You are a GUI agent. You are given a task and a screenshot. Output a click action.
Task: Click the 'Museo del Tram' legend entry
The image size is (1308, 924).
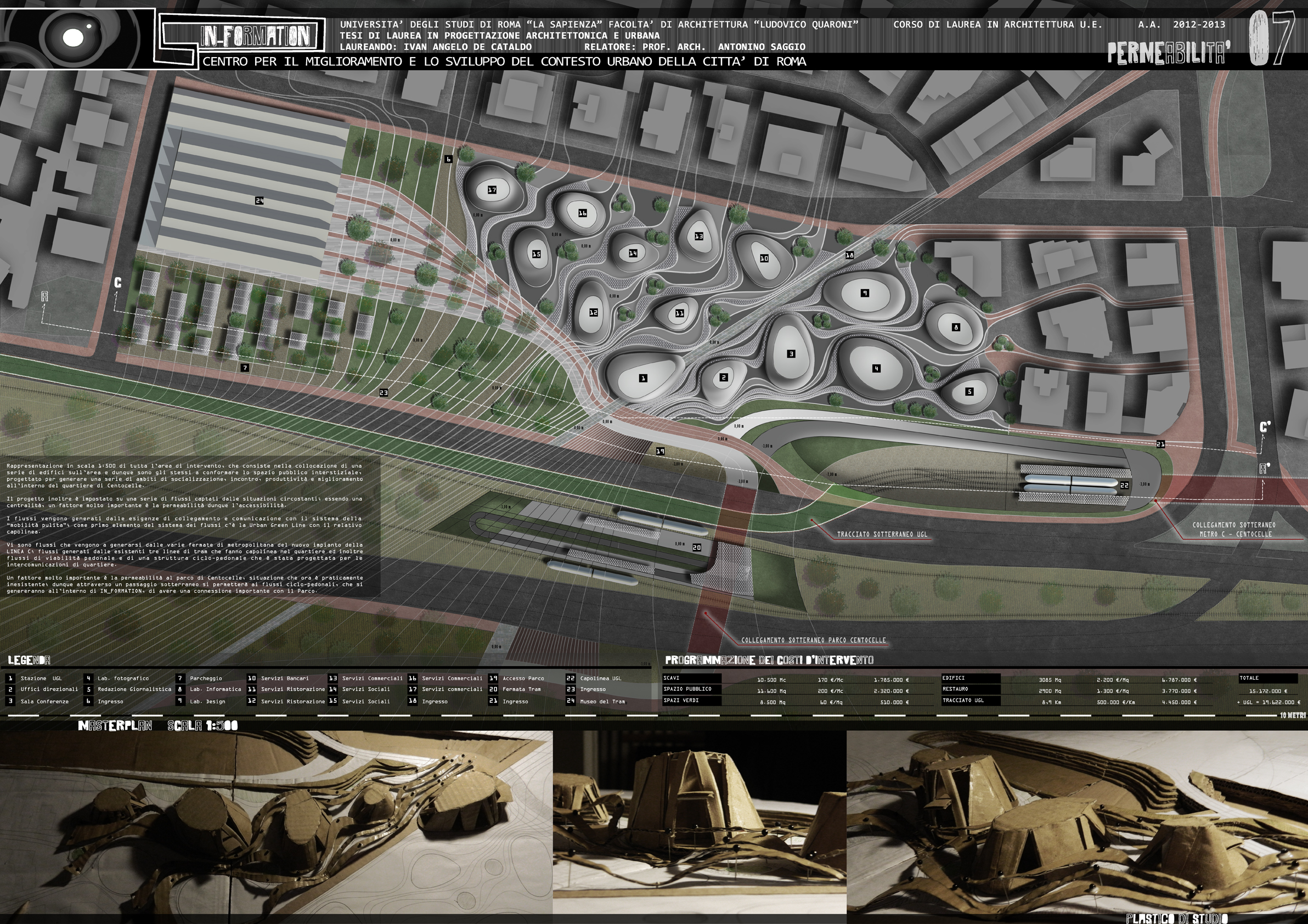point(602,701)
